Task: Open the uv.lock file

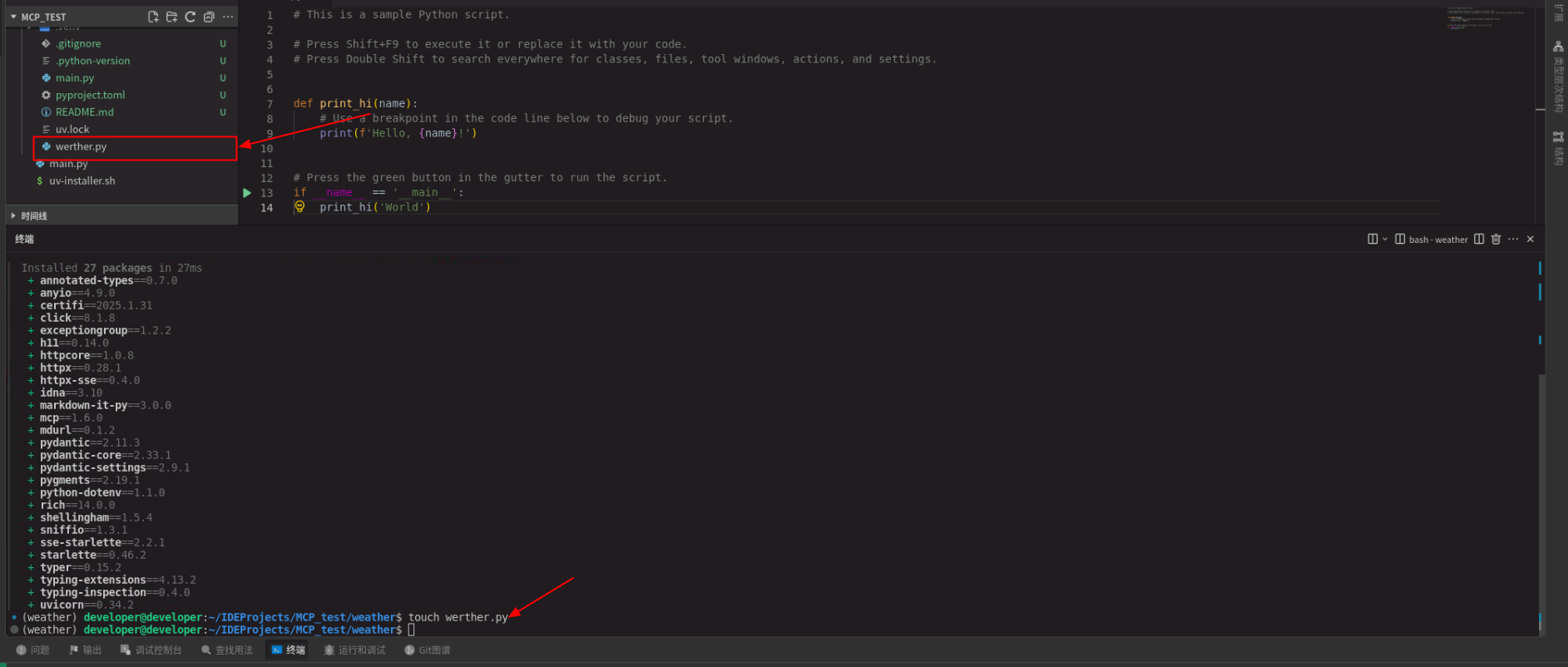Action: click(72, 130)
